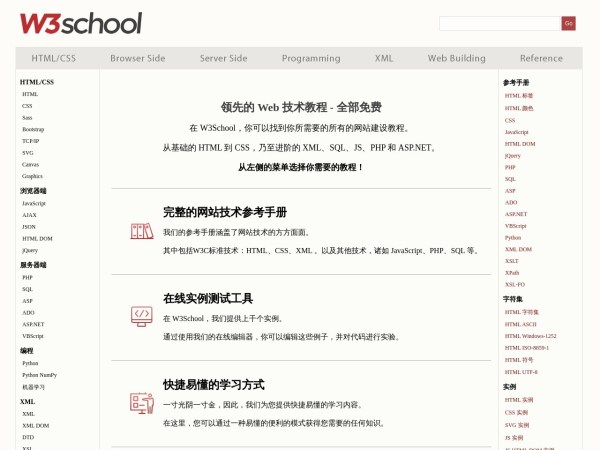
Task: Open the HTML Windows-1252 charset link
Action: pos(530,336)
